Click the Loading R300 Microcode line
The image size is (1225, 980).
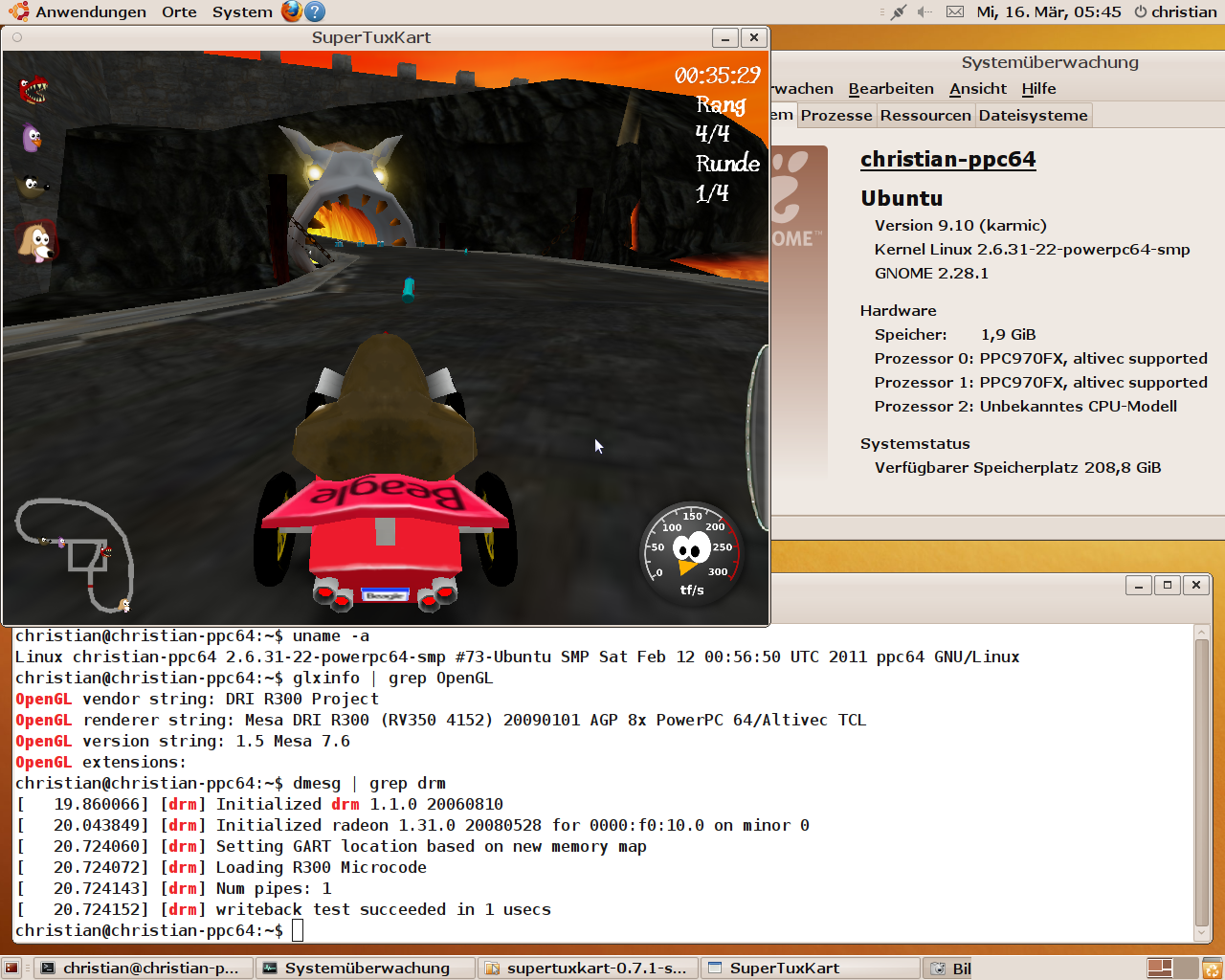221,867
